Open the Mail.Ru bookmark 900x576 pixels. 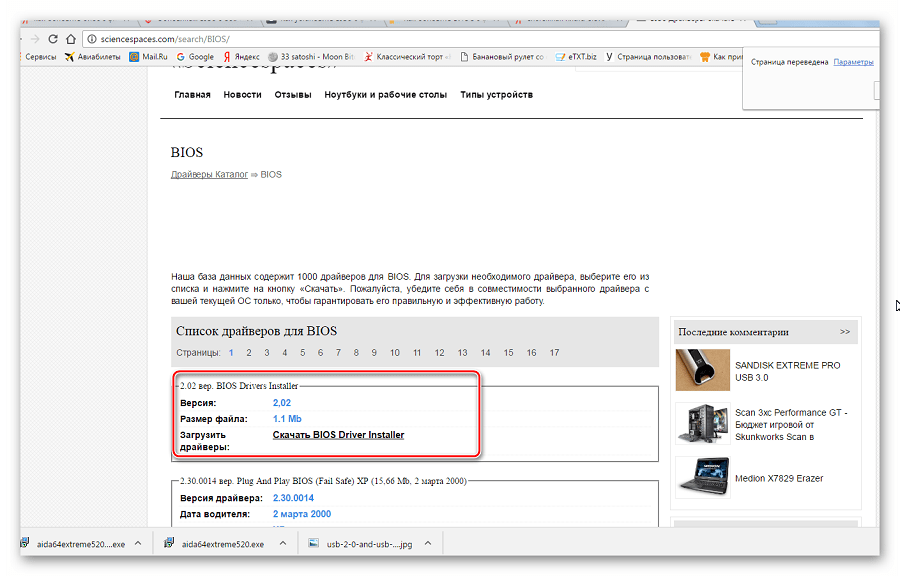[147, 57]
